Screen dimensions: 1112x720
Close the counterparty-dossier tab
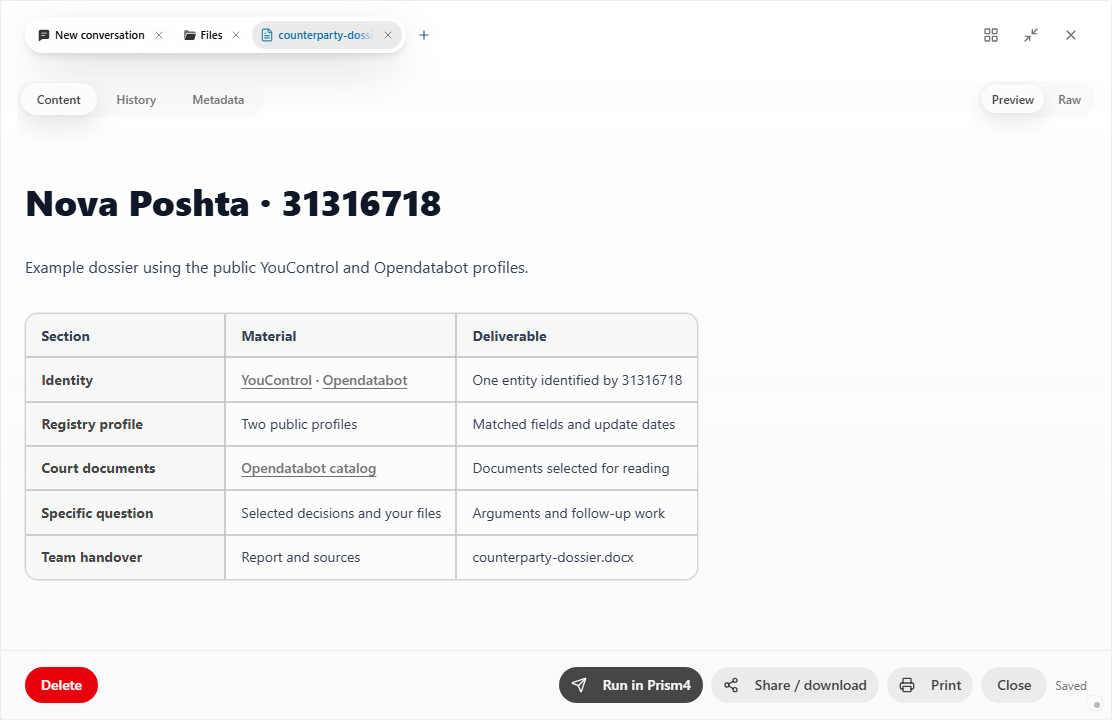[388, 35]
